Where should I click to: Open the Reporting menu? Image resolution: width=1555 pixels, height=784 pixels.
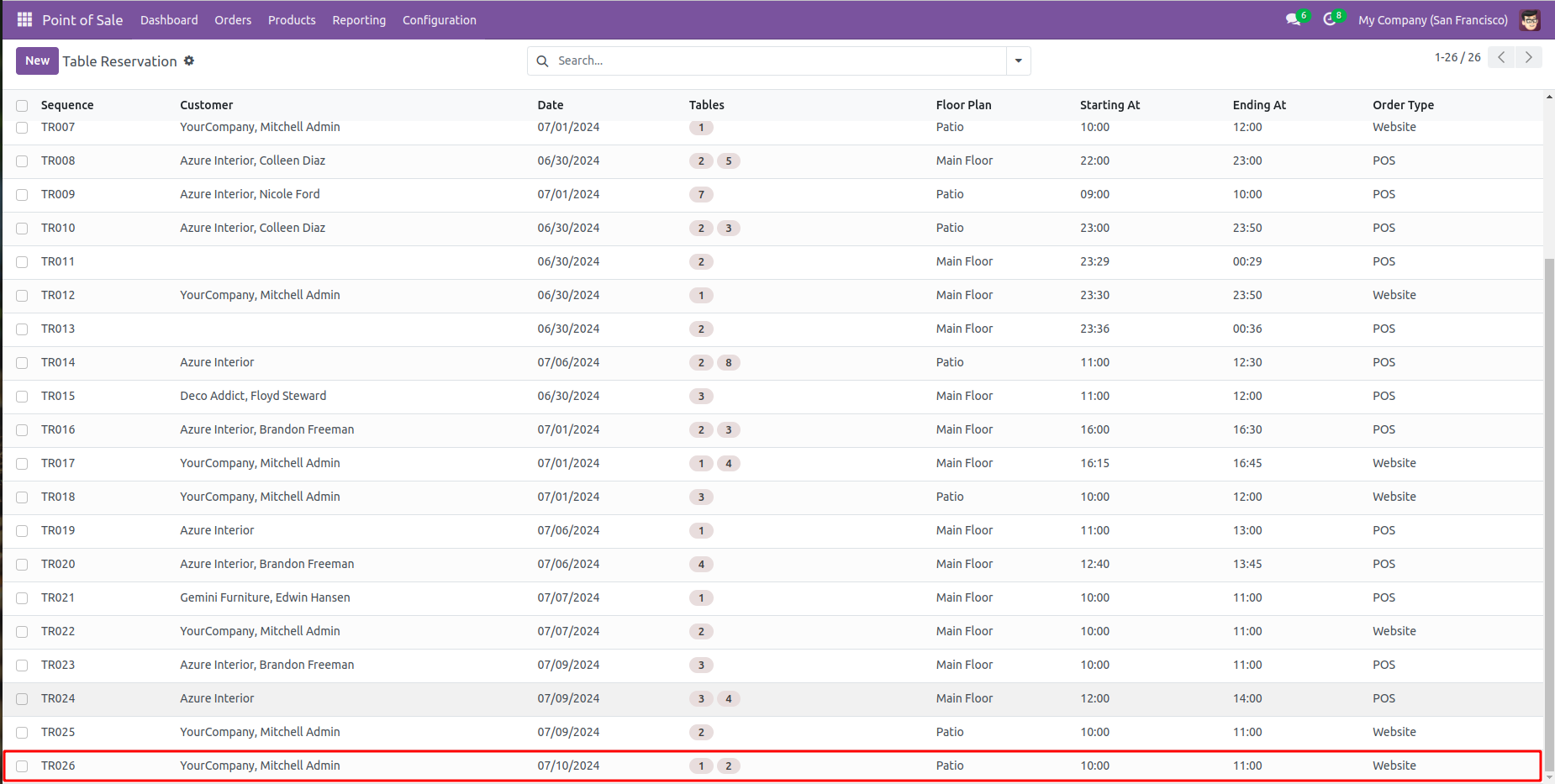click(x=359, y=20)
